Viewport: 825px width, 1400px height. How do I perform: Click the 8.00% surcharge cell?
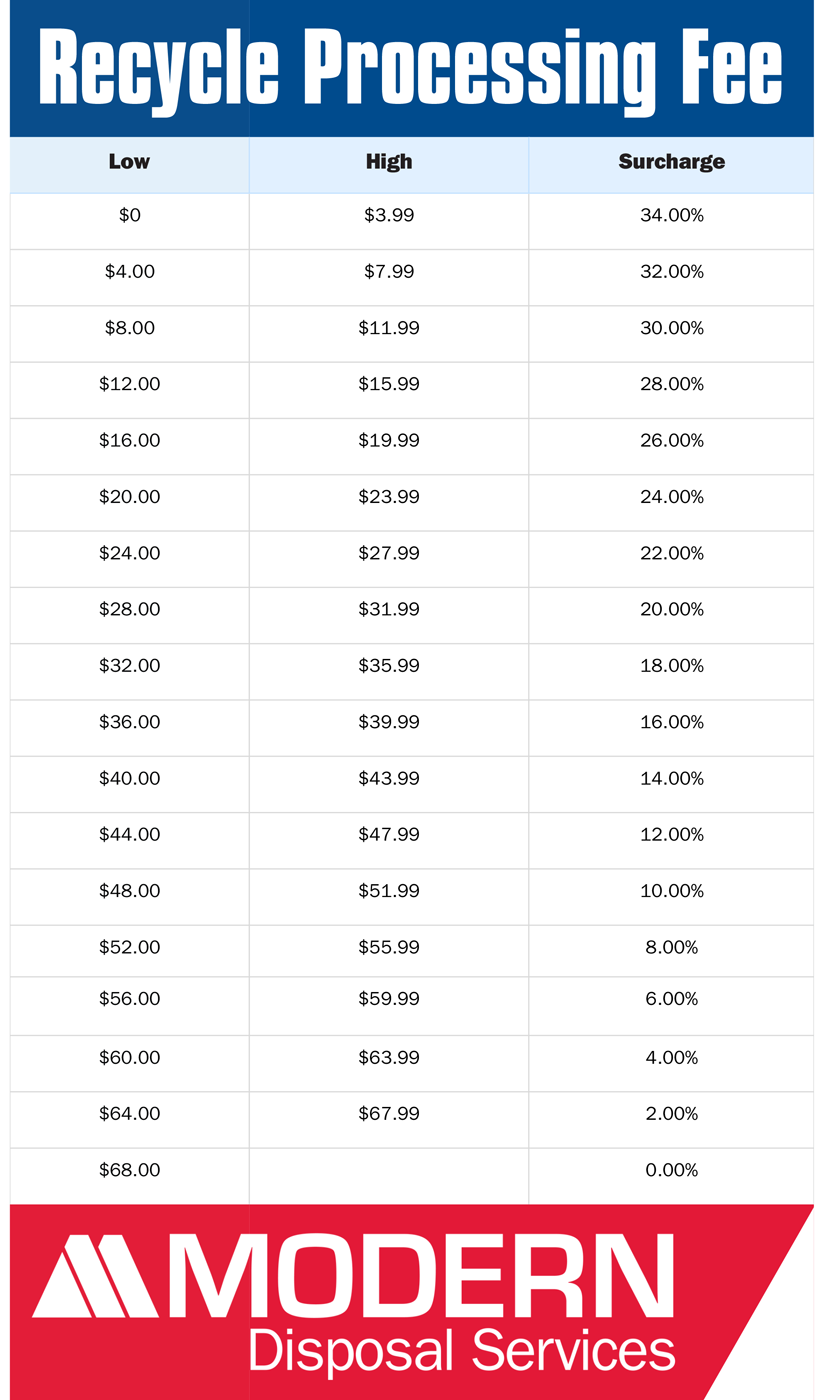(671, 947)
